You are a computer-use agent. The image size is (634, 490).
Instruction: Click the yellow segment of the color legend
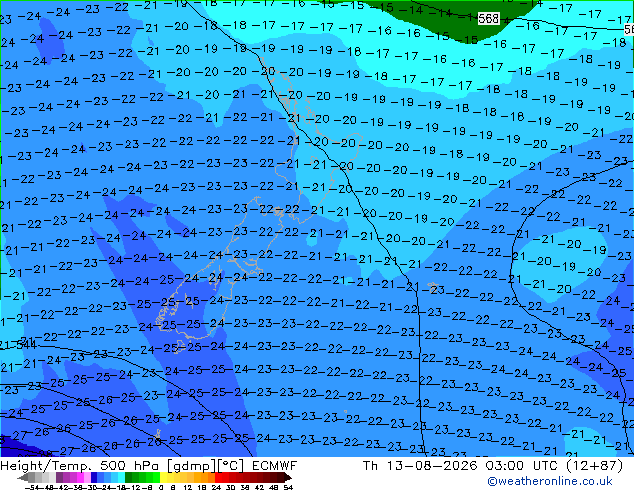point(163,477)
